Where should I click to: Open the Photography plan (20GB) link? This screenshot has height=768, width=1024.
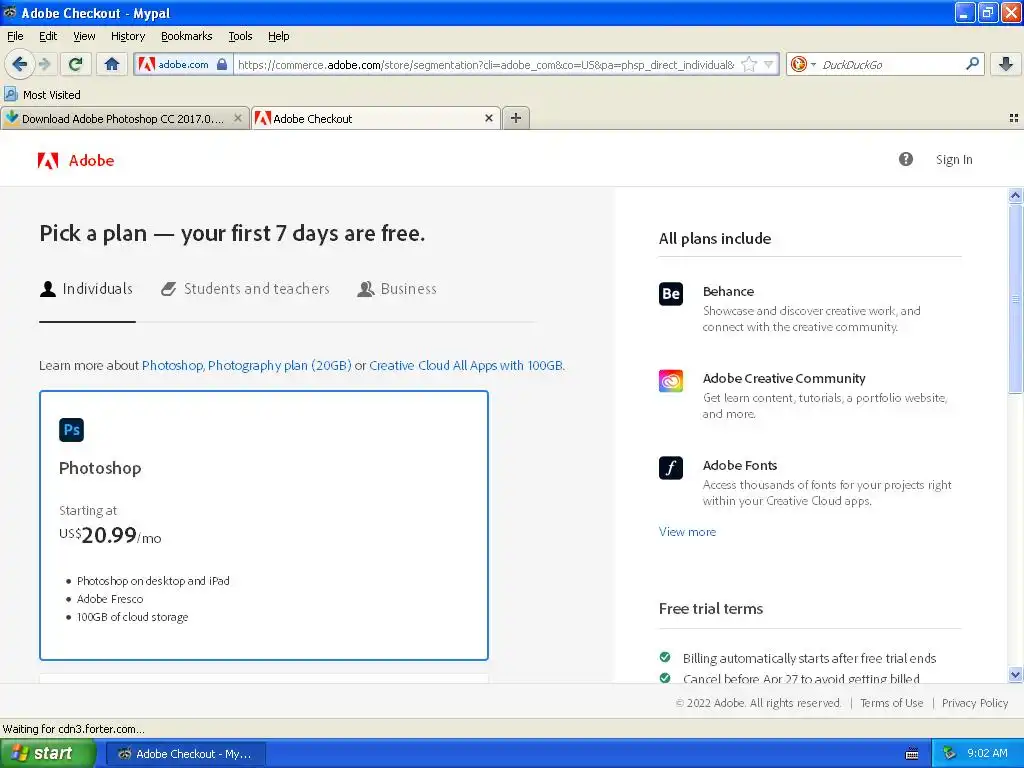coord(280,365)
